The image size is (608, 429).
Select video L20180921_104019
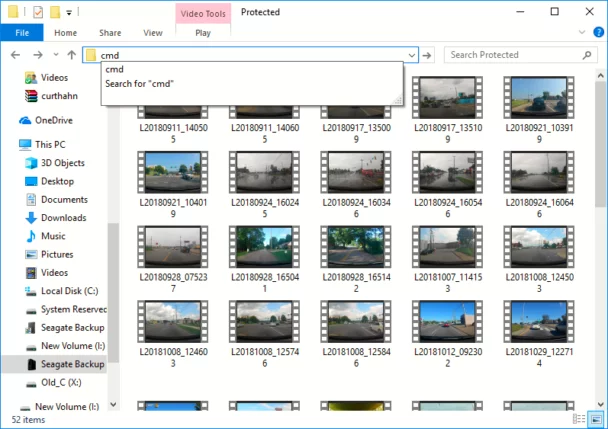[173, 185]
